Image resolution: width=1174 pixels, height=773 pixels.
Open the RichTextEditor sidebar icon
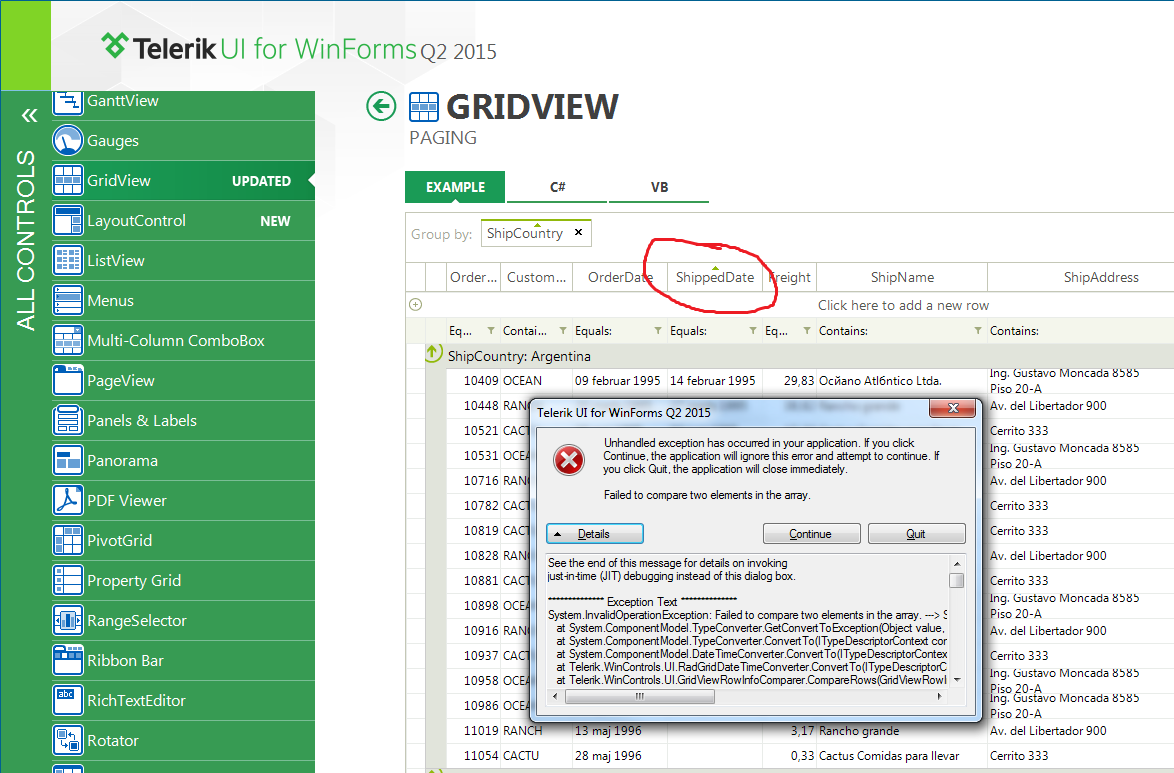tap(67, 700)
